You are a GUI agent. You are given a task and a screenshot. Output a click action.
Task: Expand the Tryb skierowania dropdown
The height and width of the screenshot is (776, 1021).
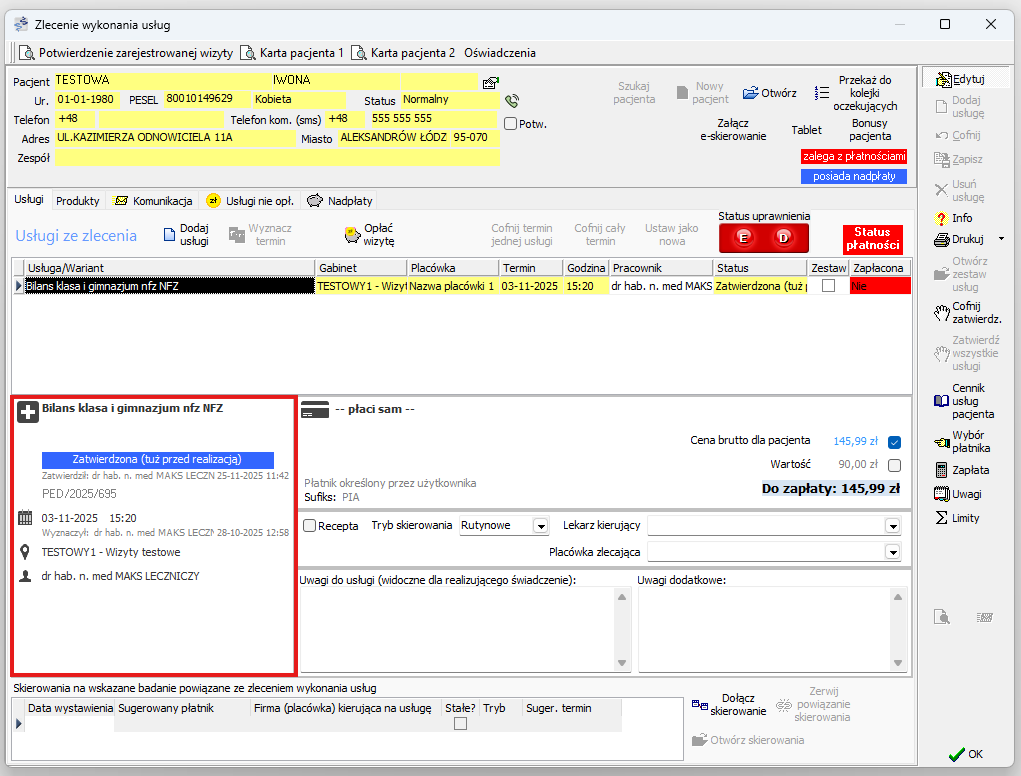tap(541, 526)
